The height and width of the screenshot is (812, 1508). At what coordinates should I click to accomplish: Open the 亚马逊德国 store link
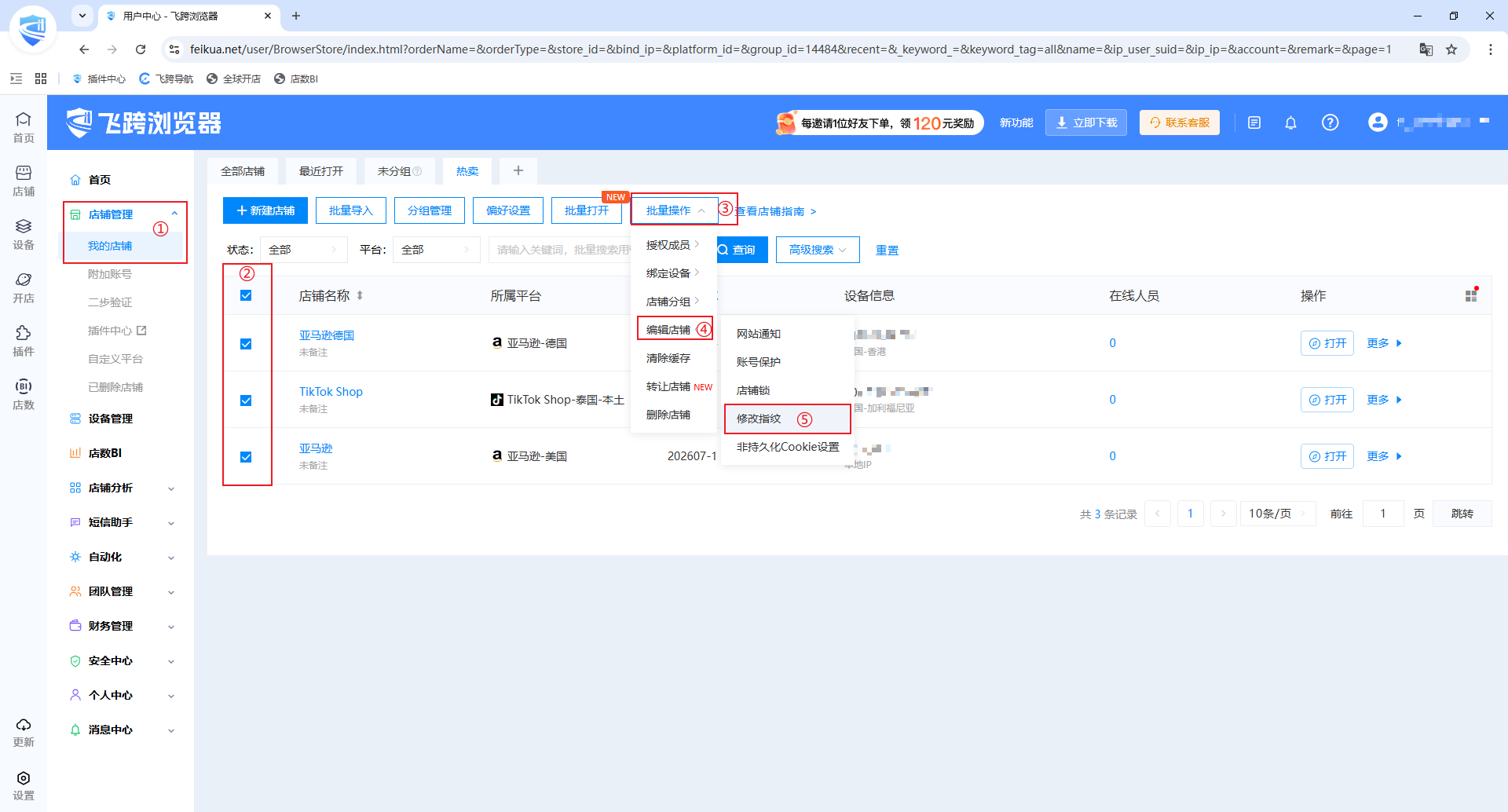pyautogui.click(x=327, y=335)
